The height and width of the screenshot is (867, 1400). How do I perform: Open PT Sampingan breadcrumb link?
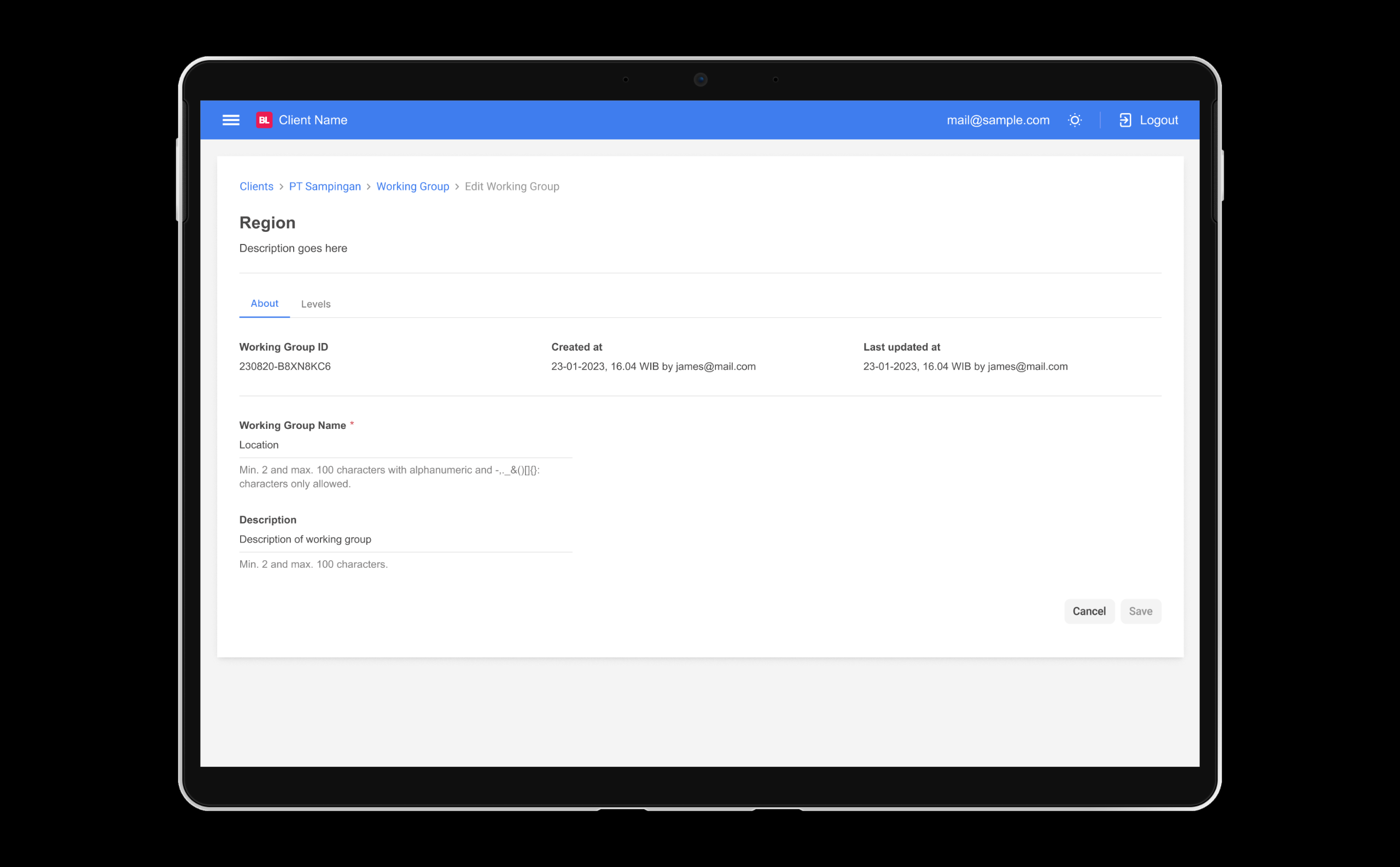point(324,187)
